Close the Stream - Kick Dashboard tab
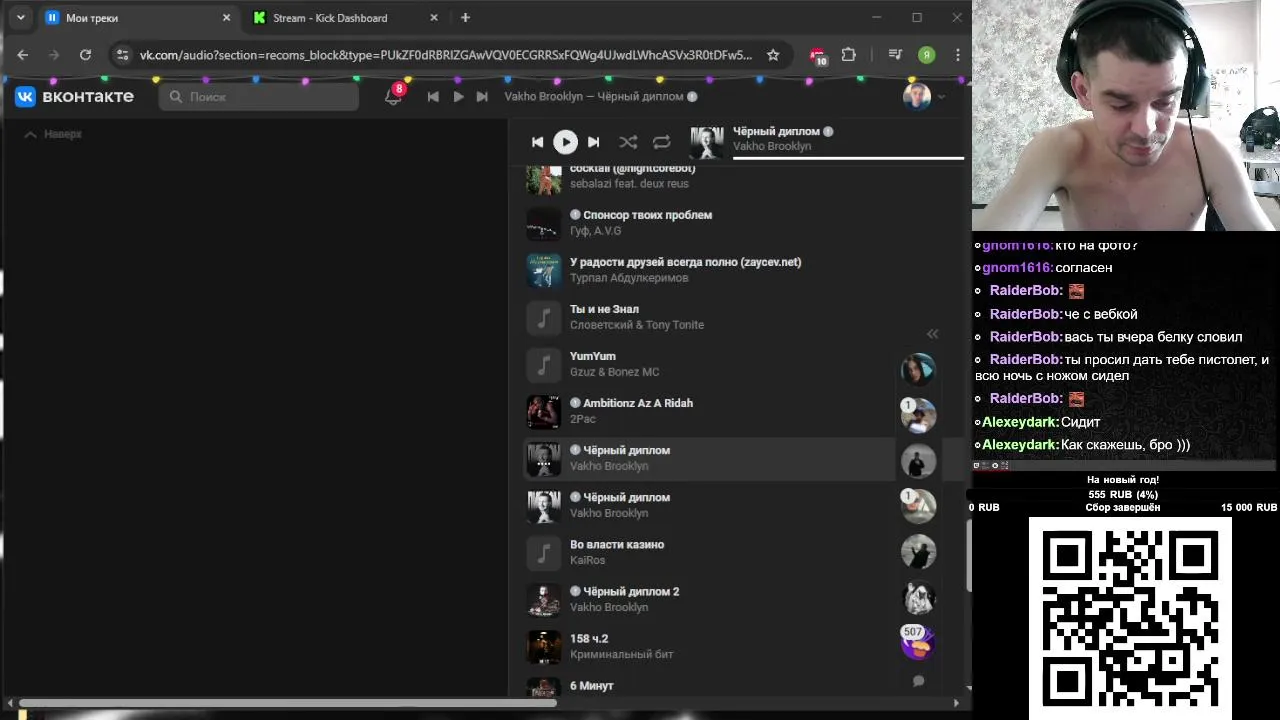Image resolution: width=1280 pixels, height=720 pixels. pyautogui.click(x=434, y=18)
